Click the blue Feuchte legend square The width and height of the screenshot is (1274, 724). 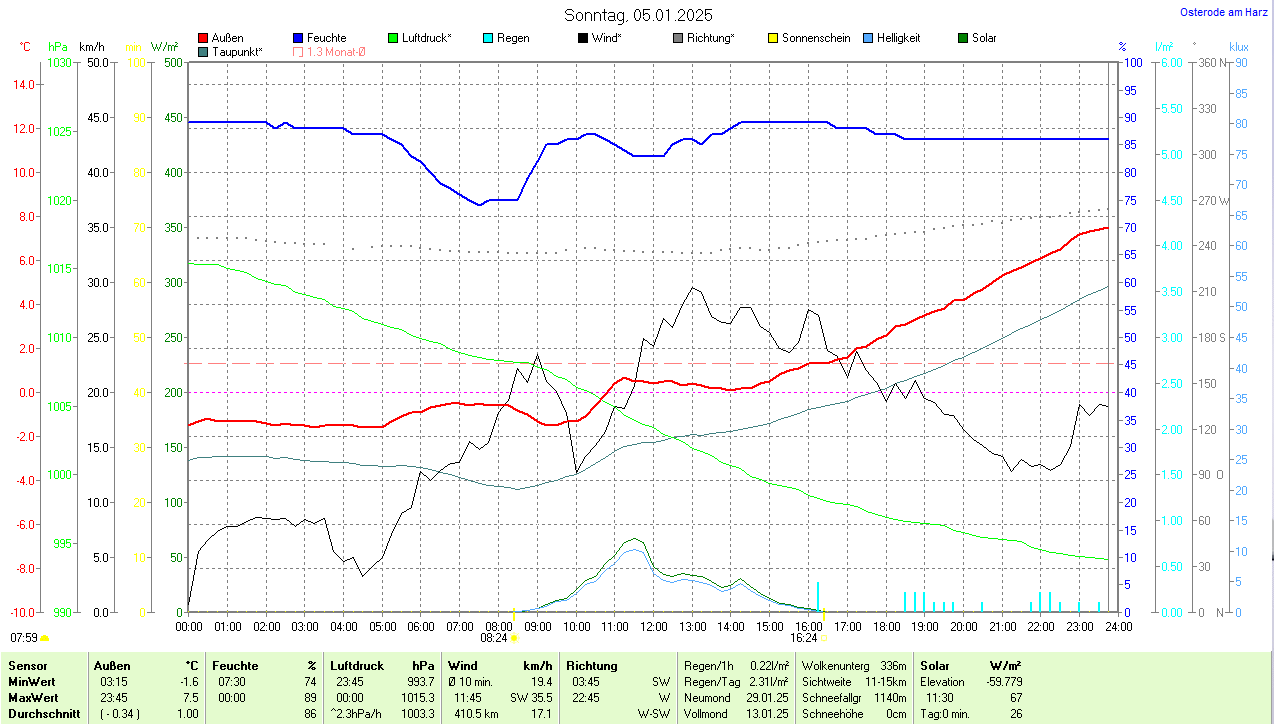(299, 38)
